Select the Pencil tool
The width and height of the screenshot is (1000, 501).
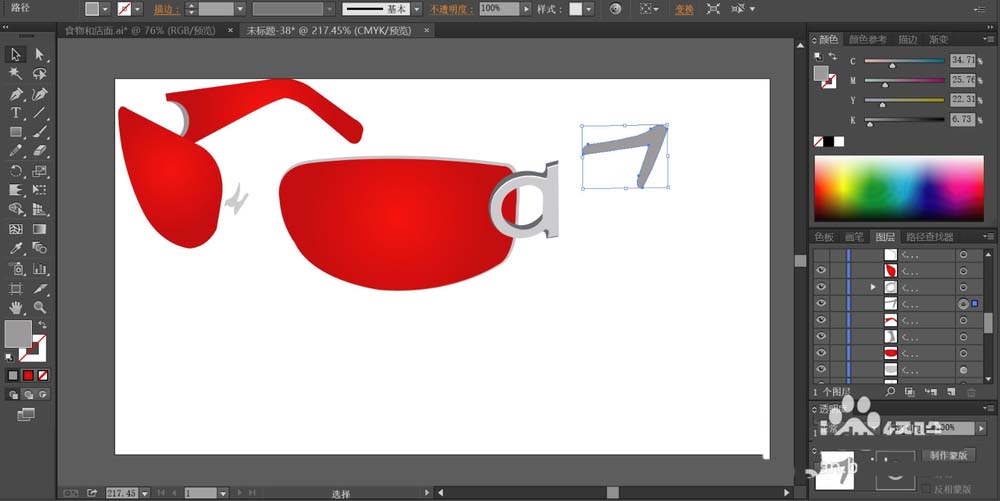pos(16,151)
